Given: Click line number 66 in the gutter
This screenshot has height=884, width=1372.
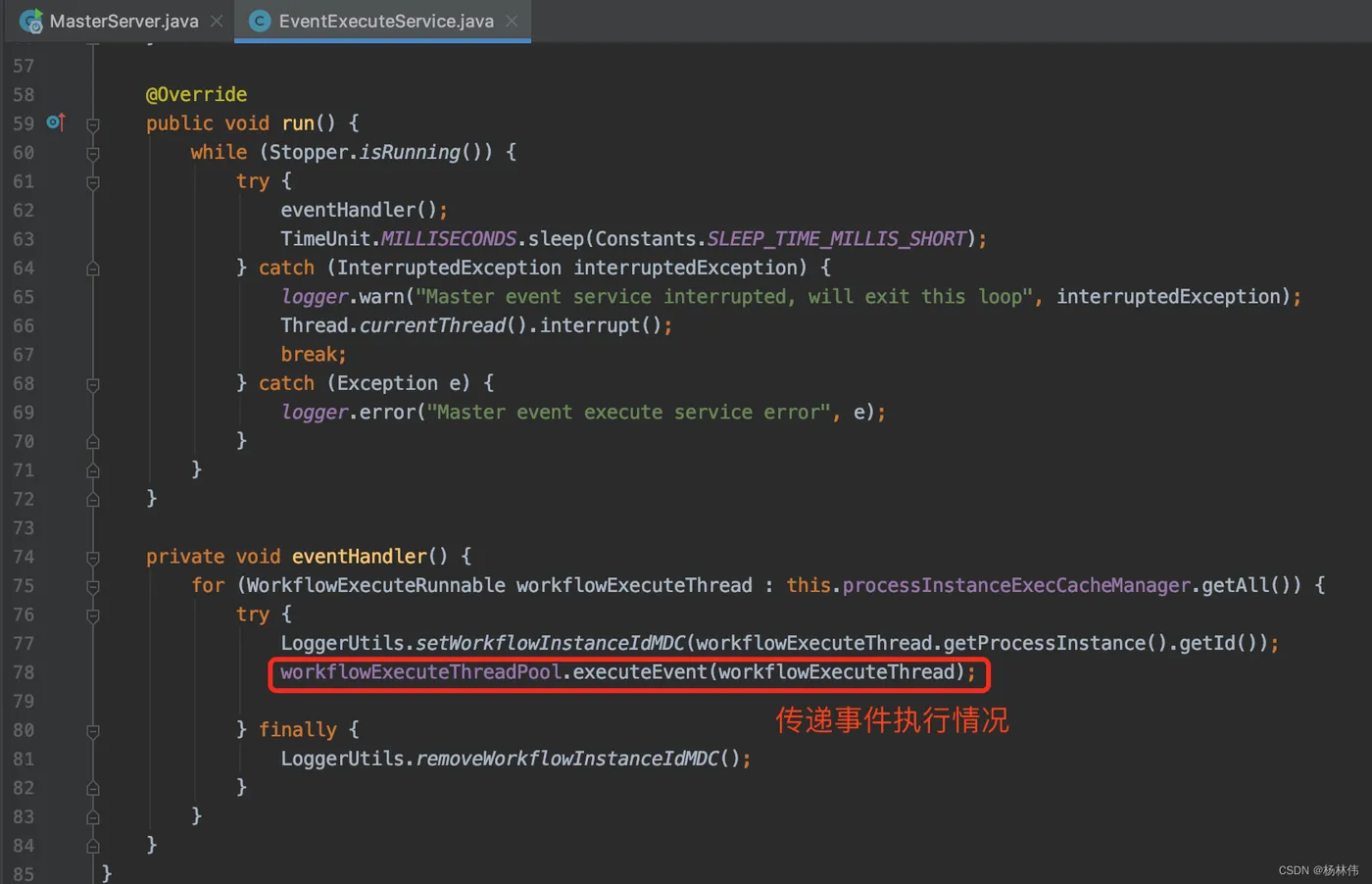Looking at the screenshot, I should pos(24,326).
